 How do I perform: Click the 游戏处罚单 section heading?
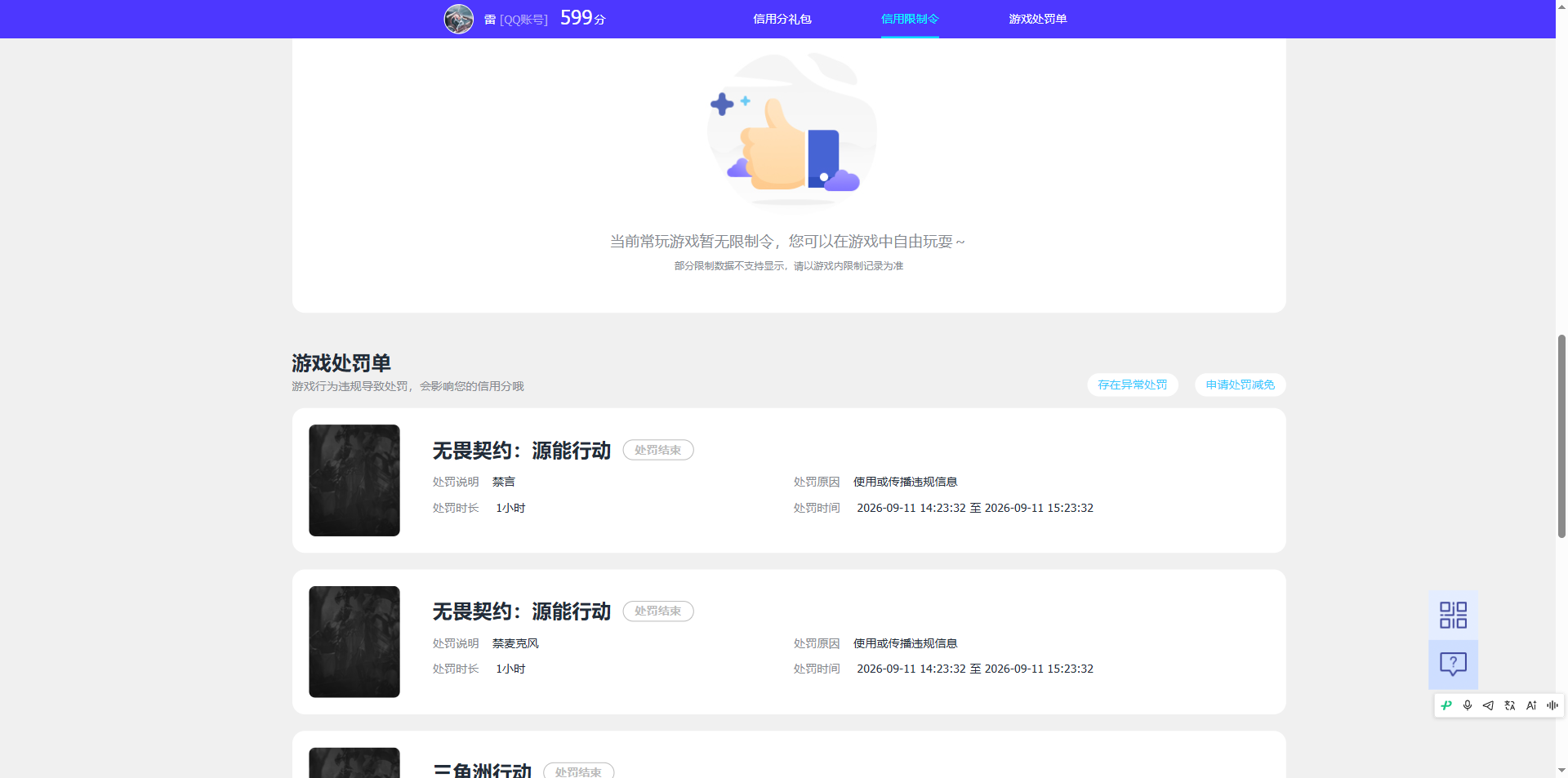[341, 362]
